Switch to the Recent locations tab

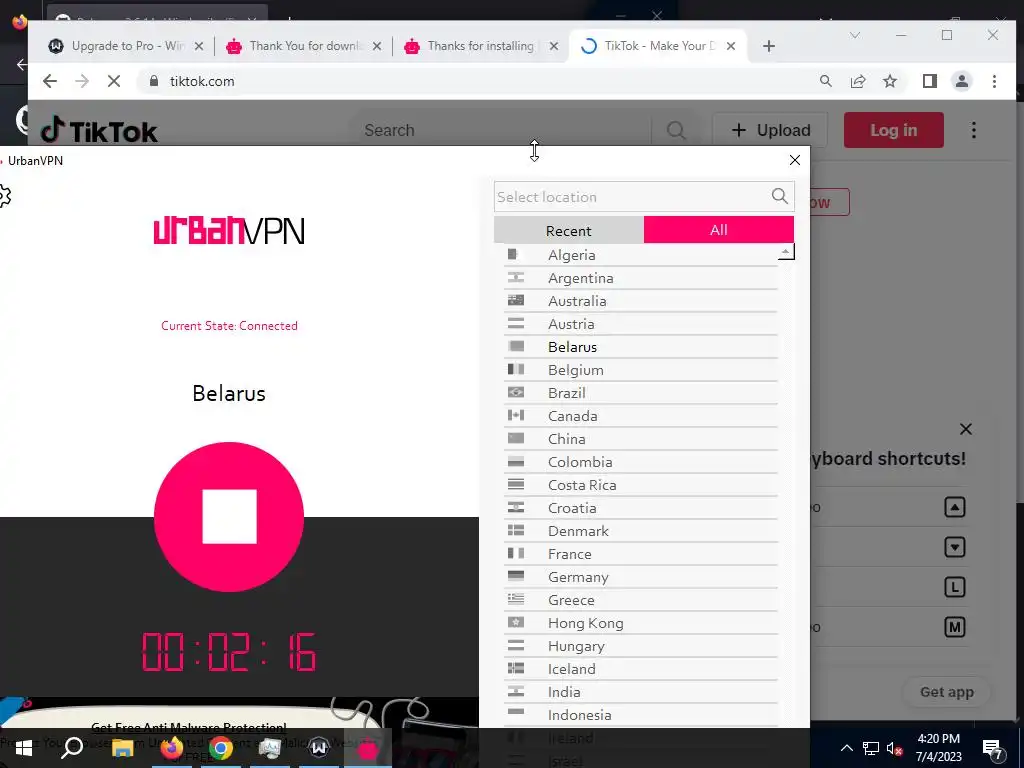569,231
